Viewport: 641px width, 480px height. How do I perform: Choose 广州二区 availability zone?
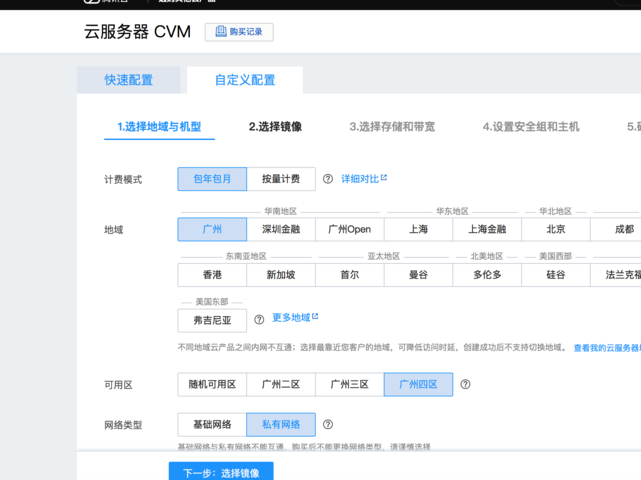click(x=281, y=384)
